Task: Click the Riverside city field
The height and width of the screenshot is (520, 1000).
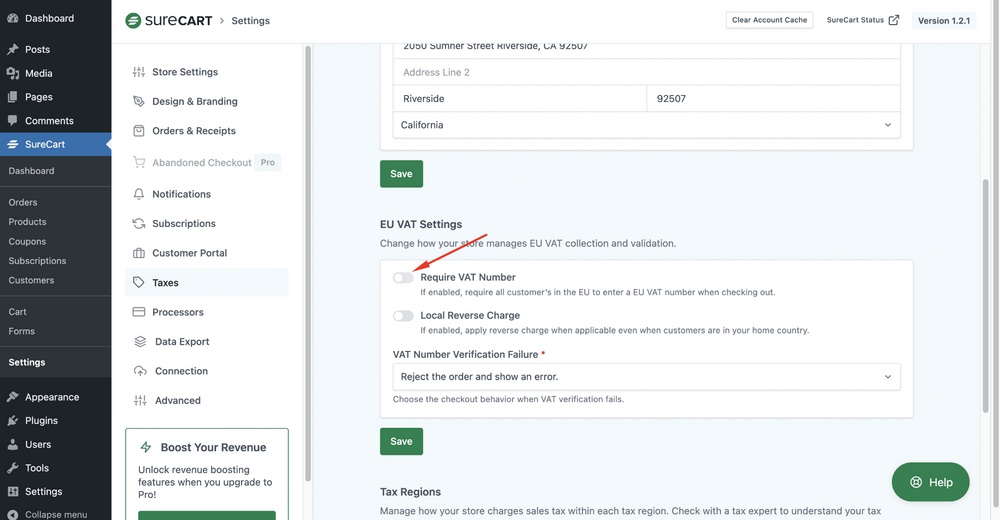Action: point(520,99)
